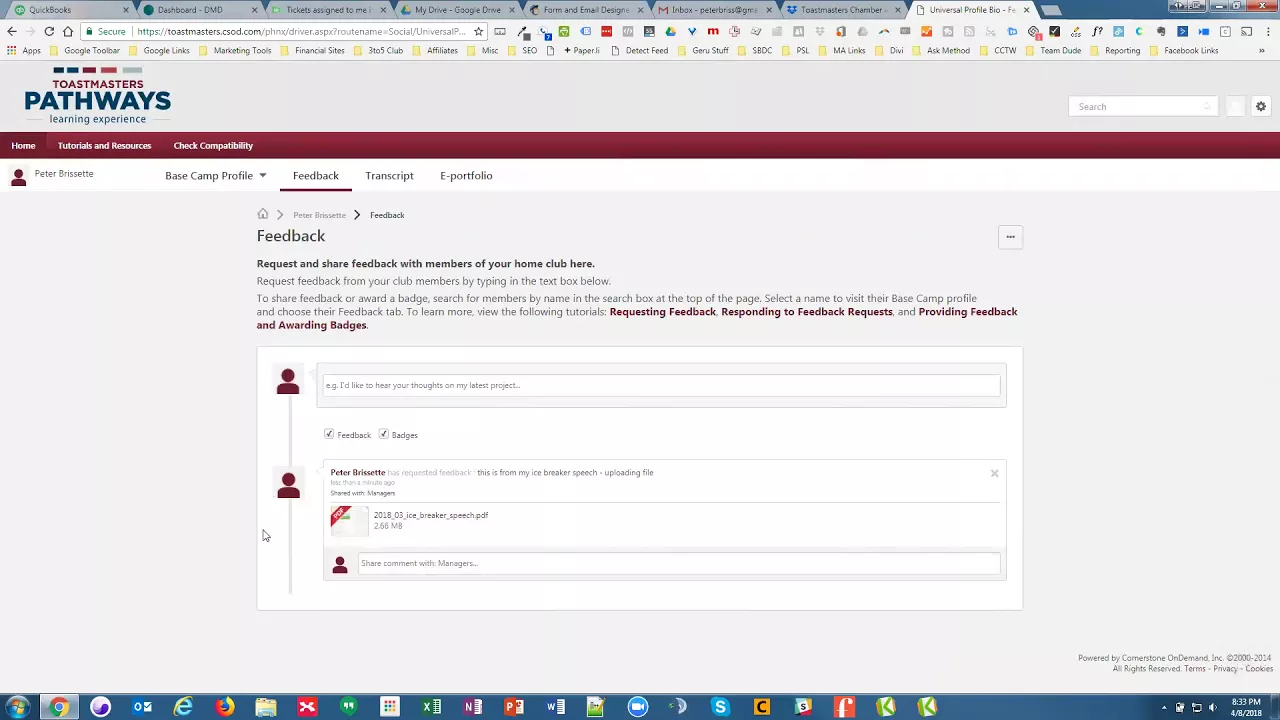Open the settings gear icon
This screenshot has height=720, width=1280.
[x=1261, y=106]
